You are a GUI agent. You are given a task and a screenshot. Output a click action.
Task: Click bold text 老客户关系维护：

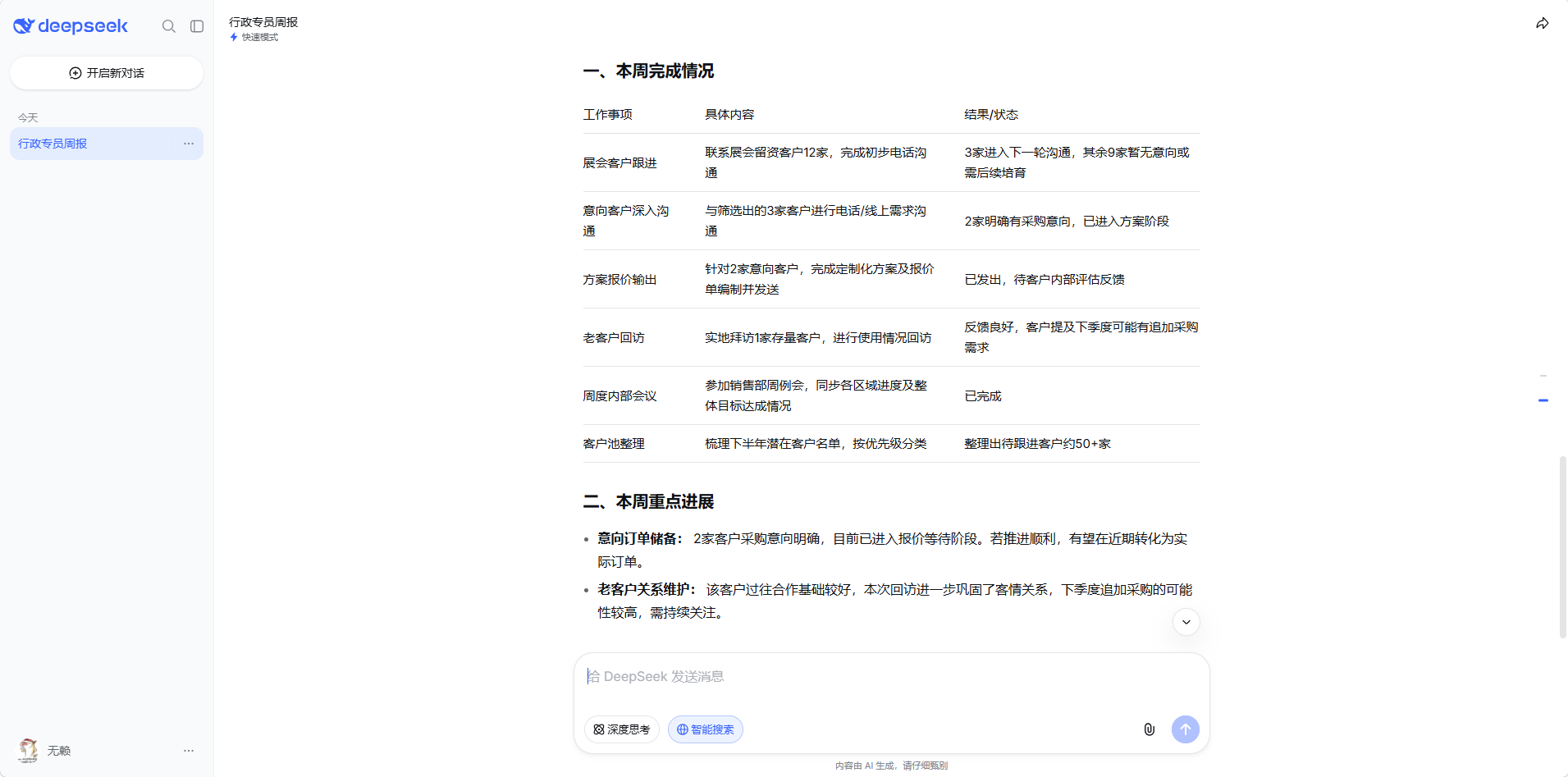(x=647, y=590)
